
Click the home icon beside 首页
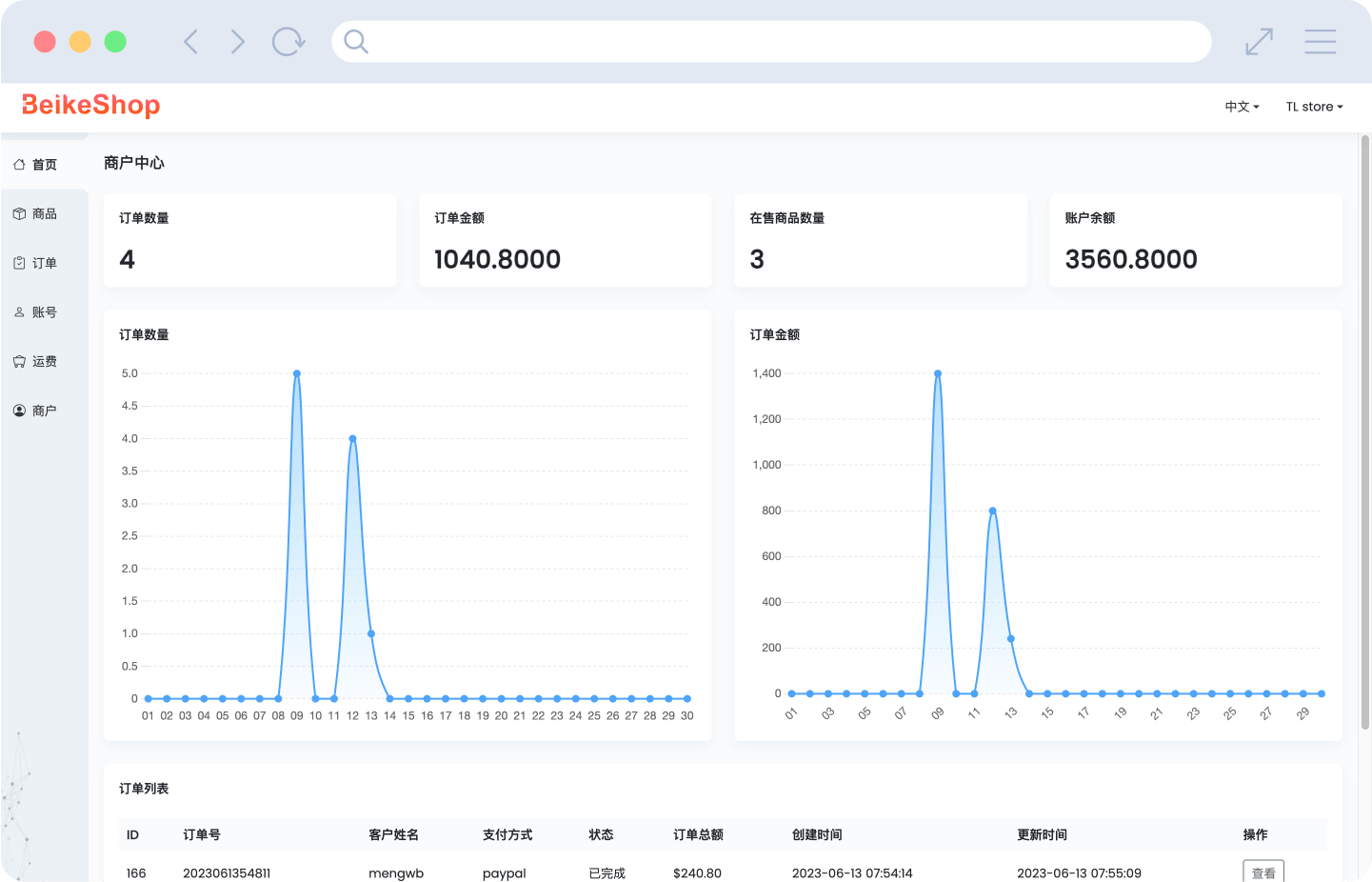(x=19, y=165)
